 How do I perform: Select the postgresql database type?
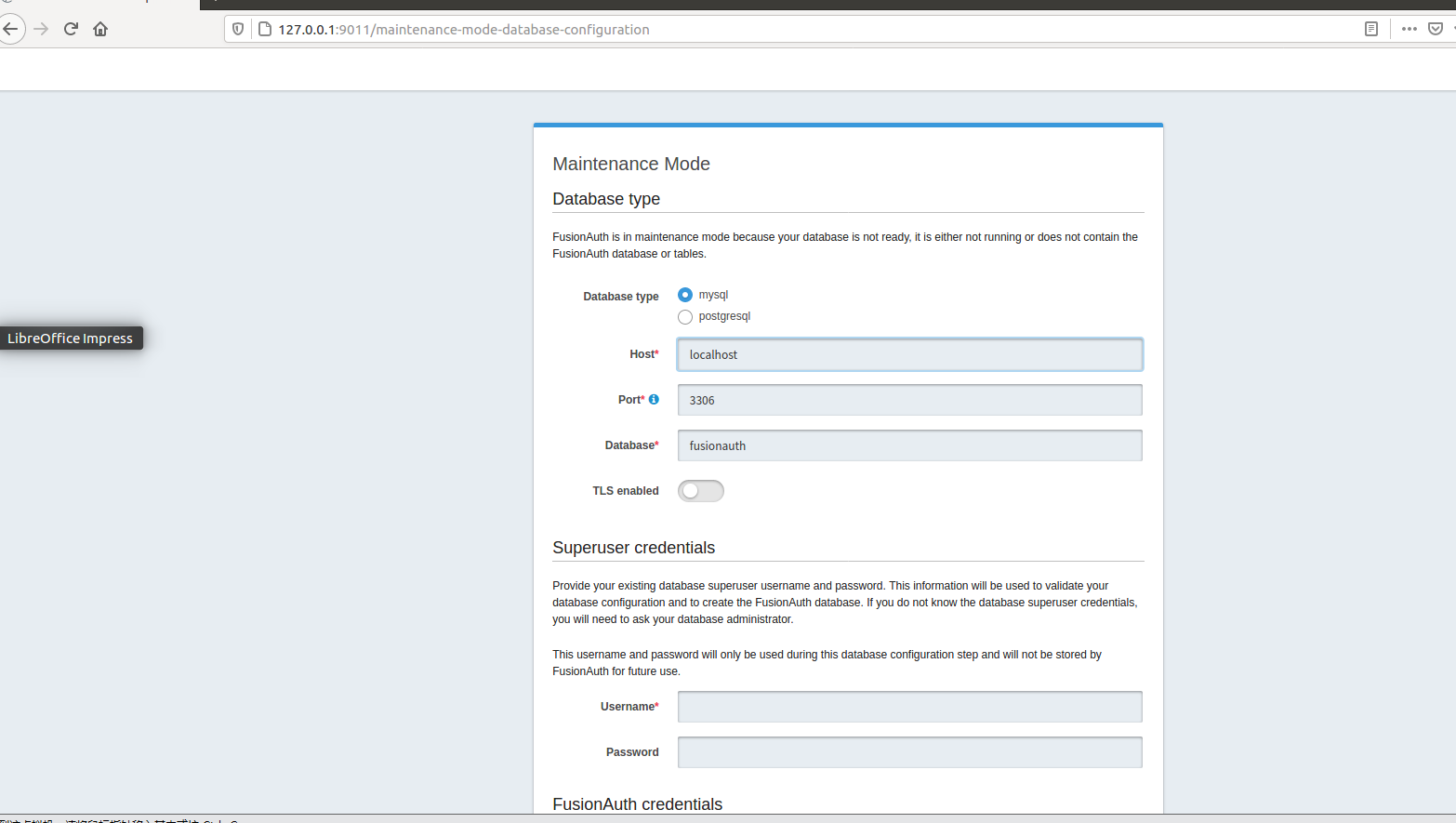point(685,317)
